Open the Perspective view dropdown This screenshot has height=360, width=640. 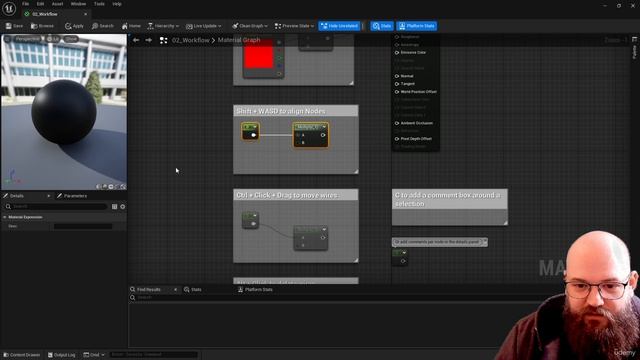[x=28, y=39]
